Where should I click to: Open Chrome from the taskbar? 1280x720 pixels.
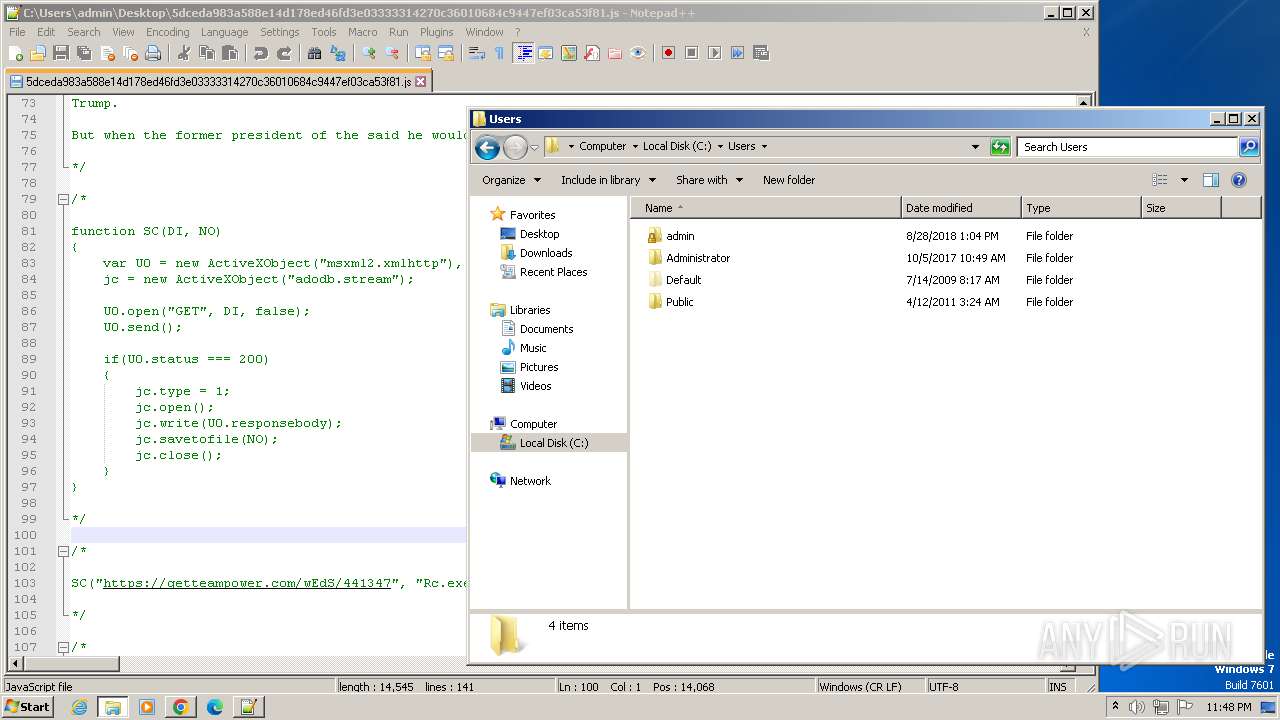181,707
